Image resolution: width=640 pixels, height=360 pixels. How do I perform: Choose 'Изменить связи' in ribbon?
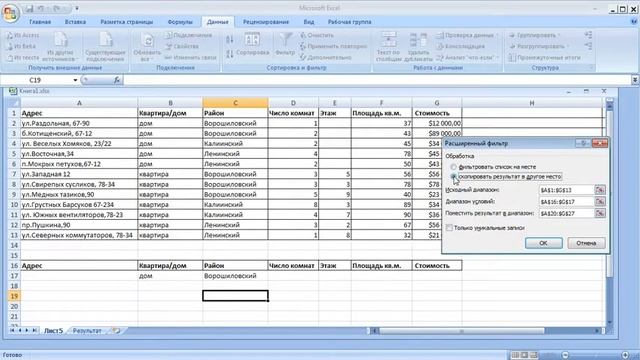point(190,58)
